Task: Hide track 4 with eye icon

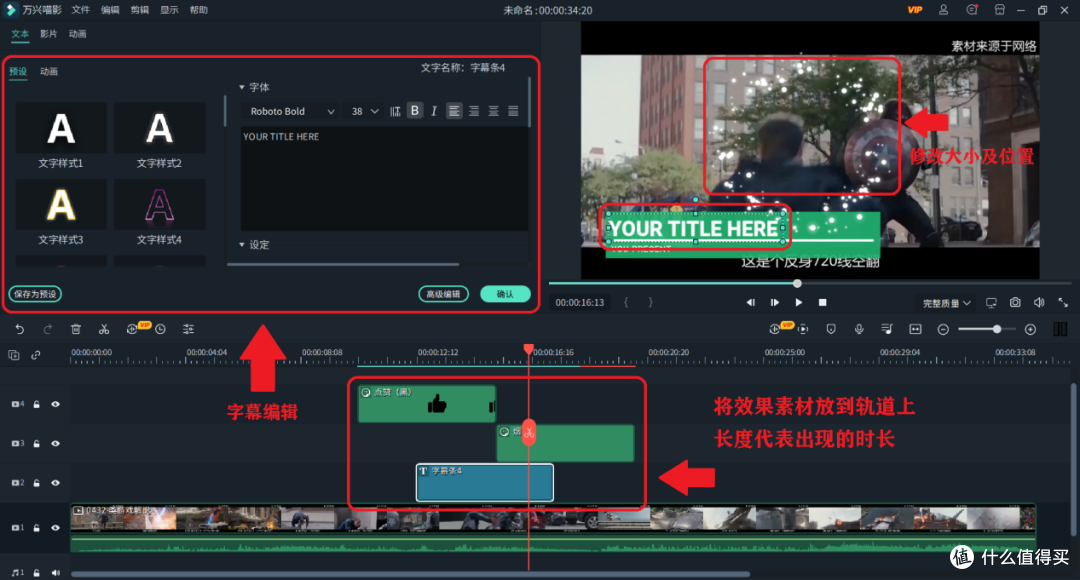Action: [55, 404]
